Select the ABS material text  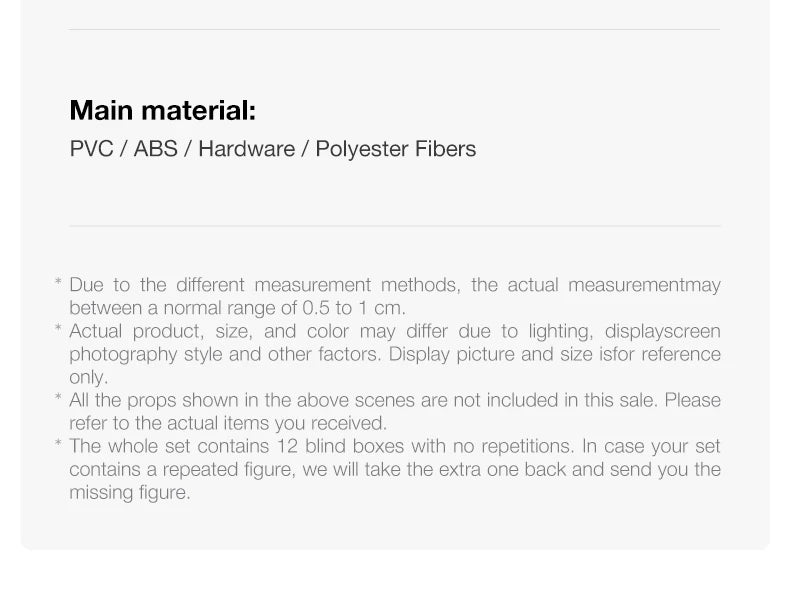coord(155,149)
